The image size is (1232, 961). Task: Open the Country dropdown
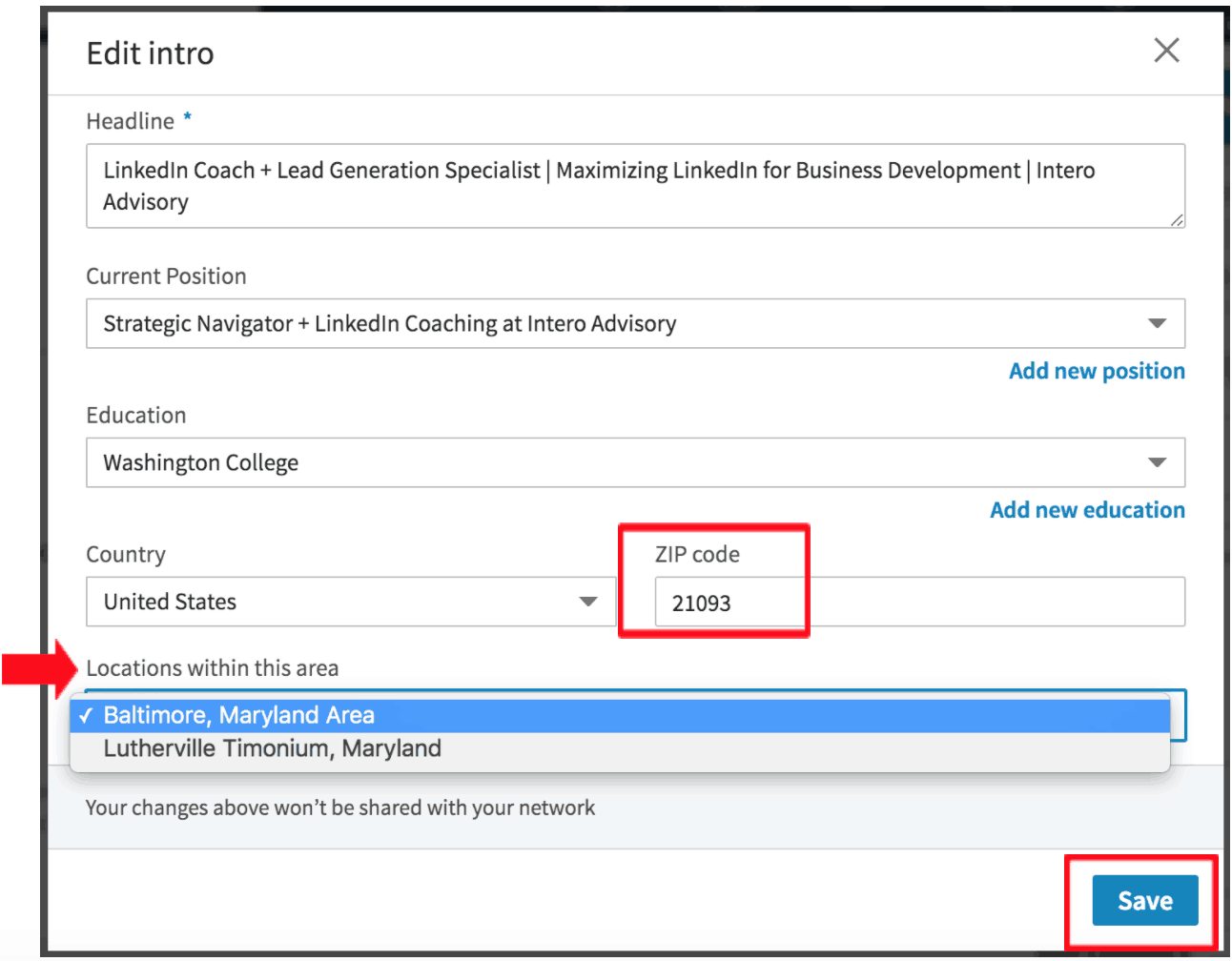point(351,602)
